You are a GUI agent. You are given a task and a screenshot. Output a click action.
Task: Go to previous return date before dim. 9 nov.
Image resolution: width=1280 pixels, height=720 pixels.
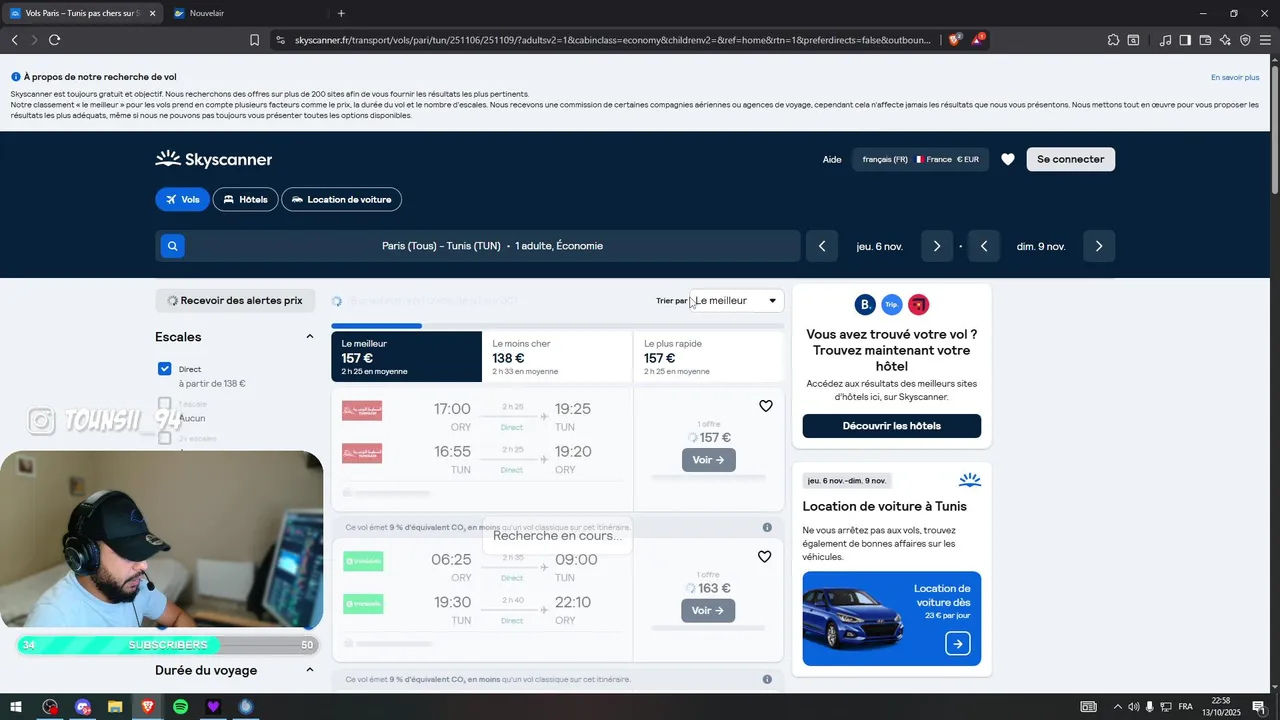click(984, 246)
